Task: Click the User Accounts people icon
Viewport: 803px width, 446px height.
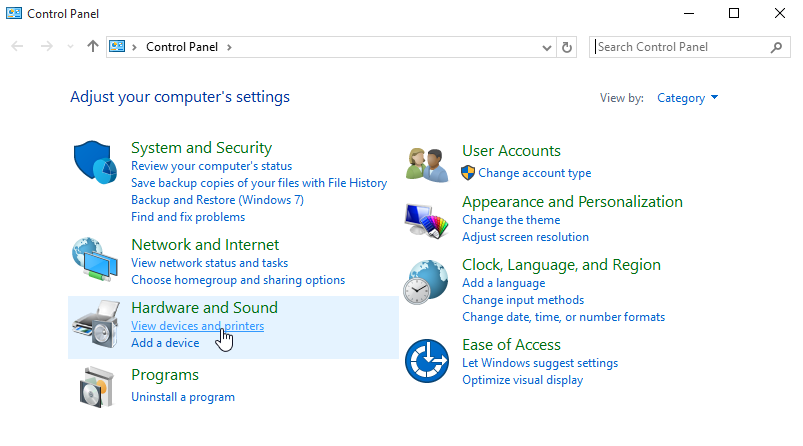Action: point(427,163)
